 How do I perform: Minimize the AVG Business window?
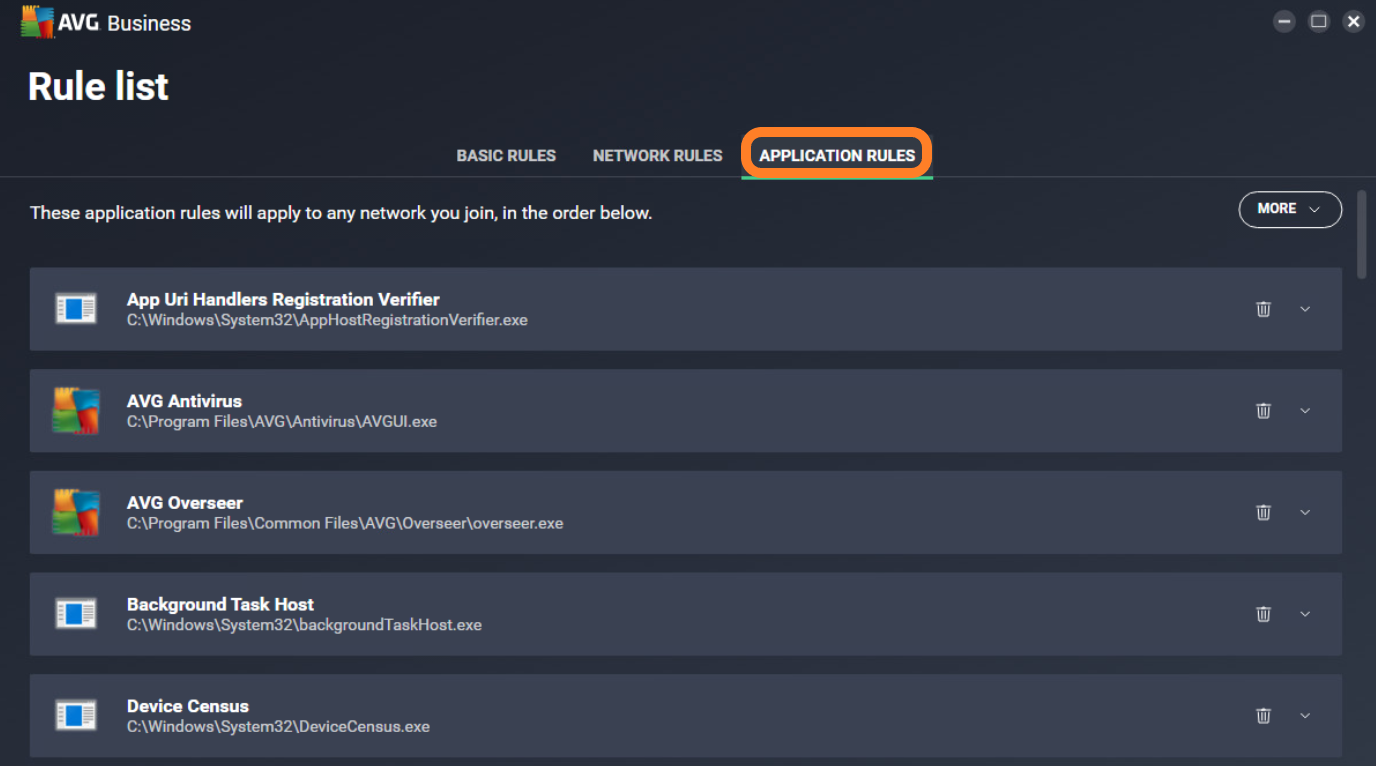point(1285,21)
